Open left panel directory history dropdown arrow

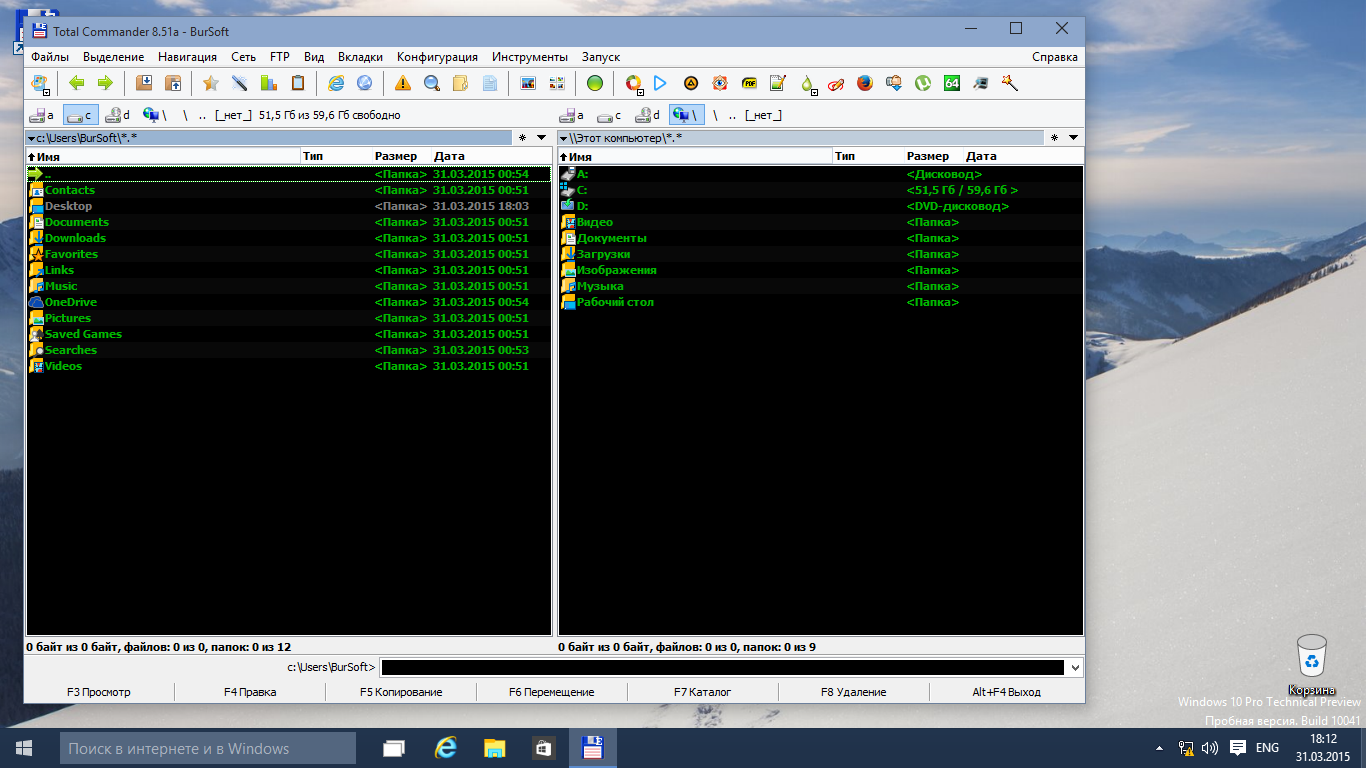541,137
